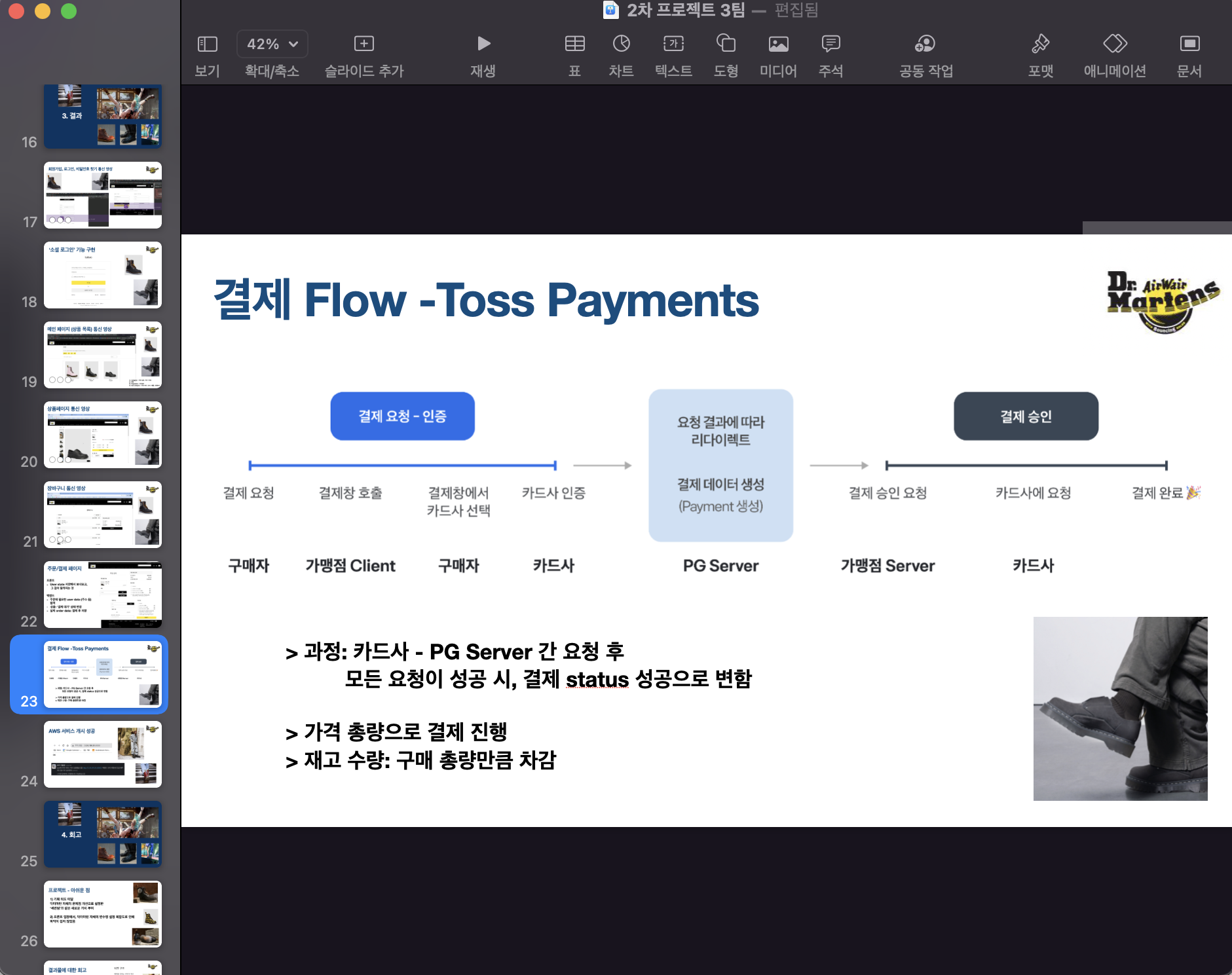1232x975 pixels.
Task: Select slide 18 소셜 로그인 thumbnail
Action: (103, 275)
